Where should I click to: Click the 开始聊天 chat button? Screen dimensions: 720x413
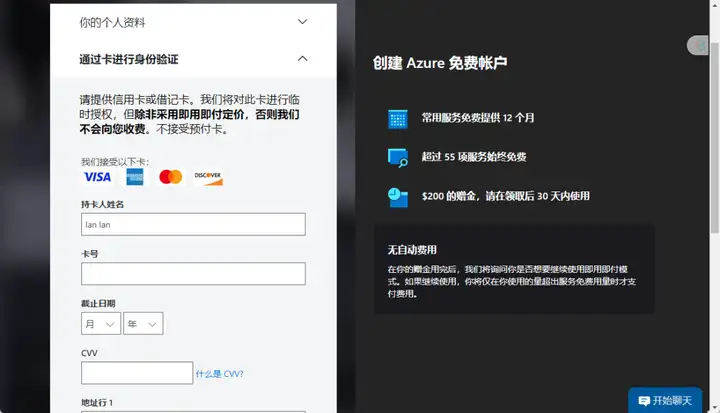(x=665, y=401)
